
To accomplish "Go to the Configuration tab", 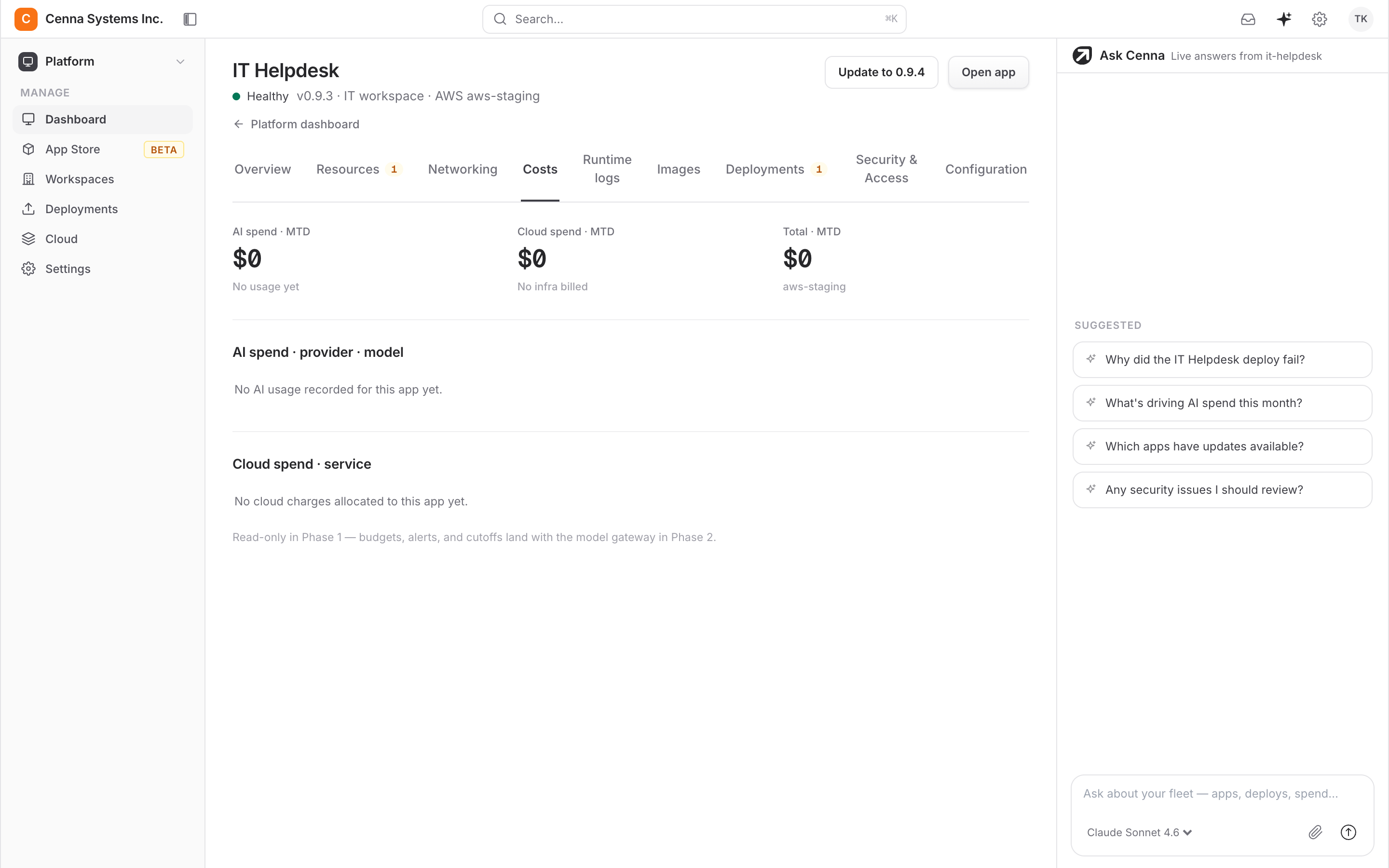I will tap(986, 169).
